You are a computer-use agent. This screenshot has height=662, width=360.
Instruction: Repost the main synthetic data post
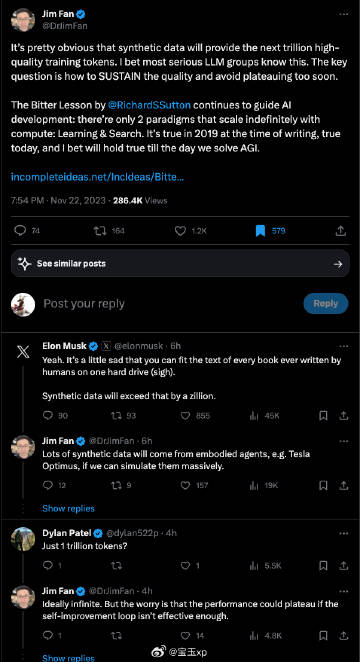(100, 231)
